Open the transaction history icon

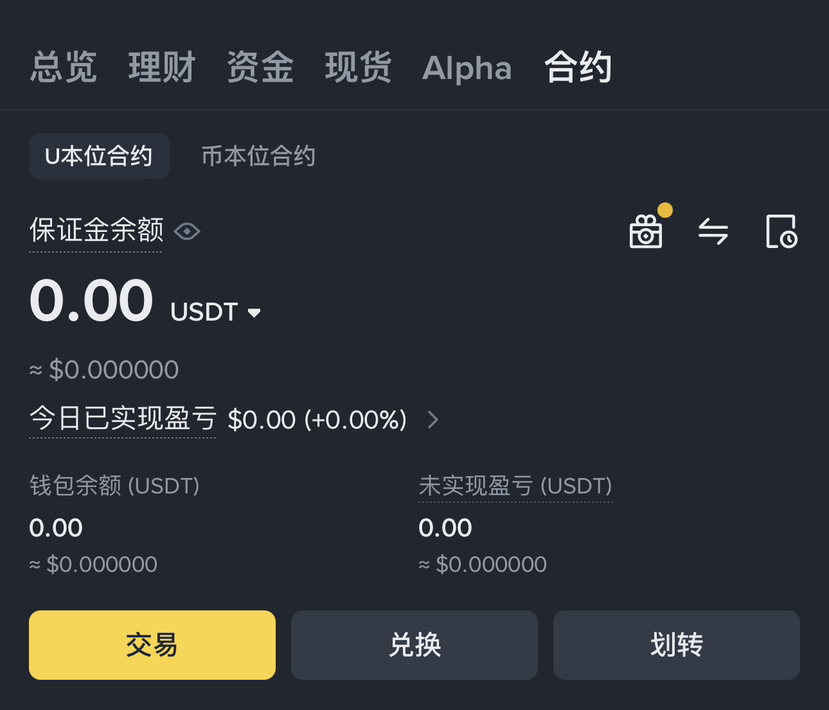pos(781,232)
